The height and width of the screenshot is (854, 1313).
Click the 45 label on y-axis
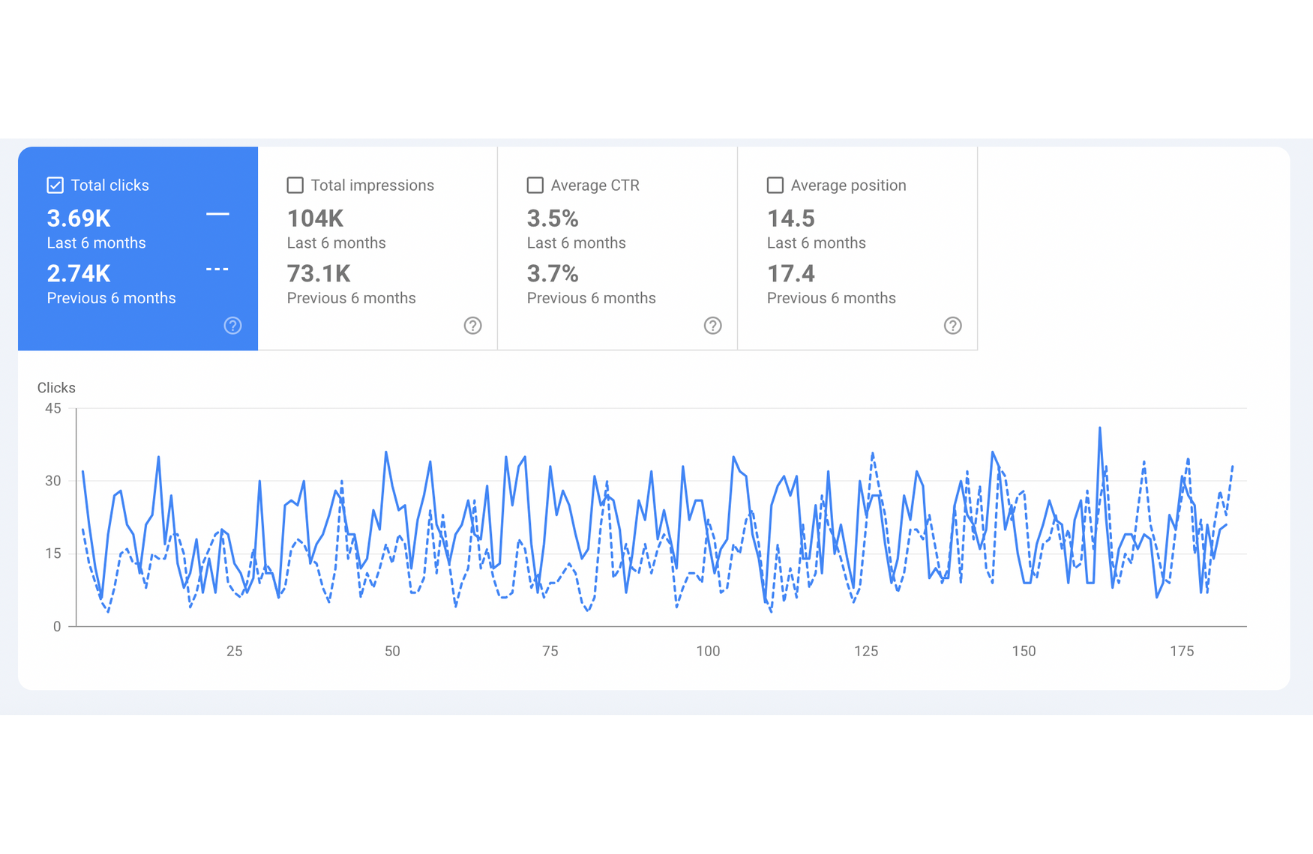[53, 409]
